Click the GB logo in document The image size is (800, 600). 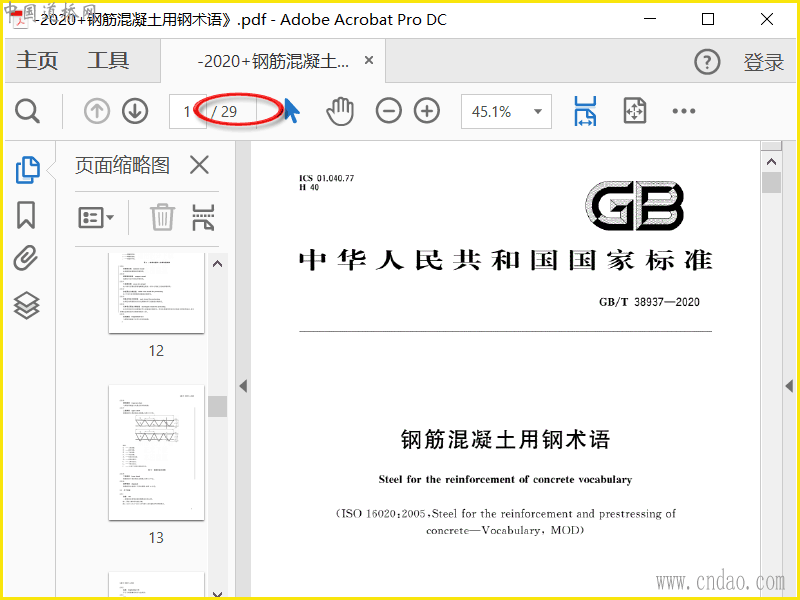point(635,205)
